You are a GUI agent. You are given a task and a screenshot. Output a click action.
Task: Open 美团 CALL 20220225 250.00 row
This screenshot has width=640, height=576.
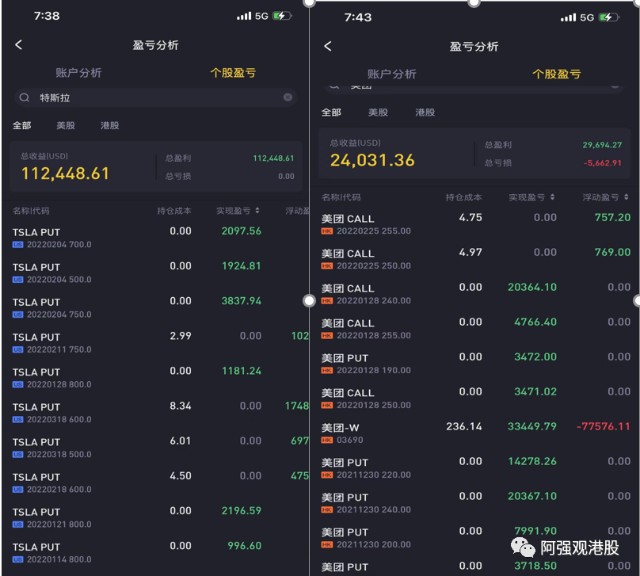point(476,259)
